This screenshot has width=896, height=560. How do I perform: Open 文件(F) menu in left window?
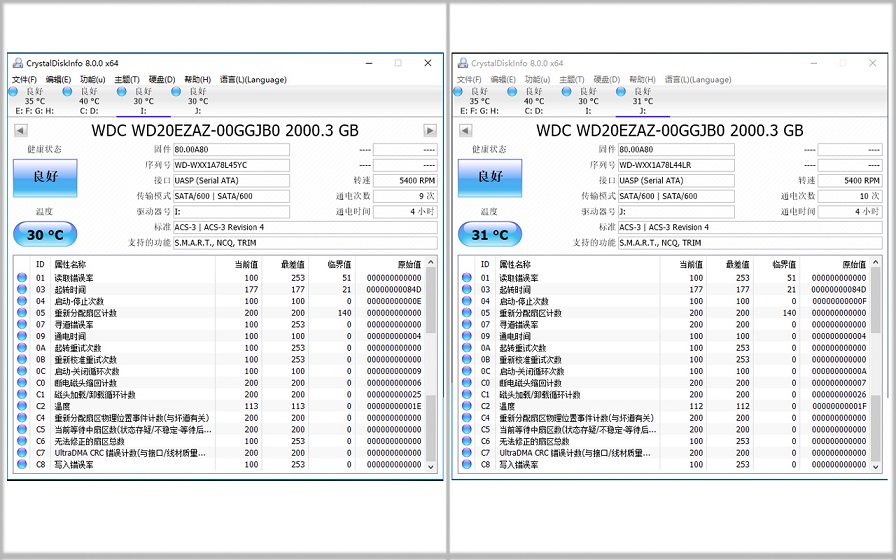[x=25, y=79]
